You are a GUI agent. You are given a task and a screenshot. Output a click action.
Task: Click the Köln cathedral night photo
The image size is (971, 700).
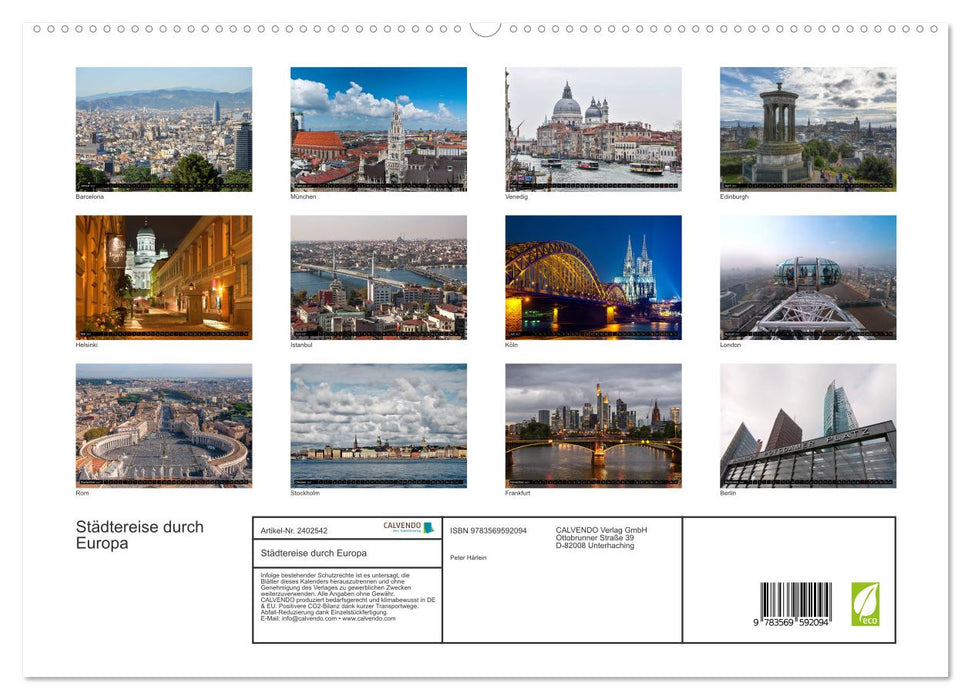593,277
